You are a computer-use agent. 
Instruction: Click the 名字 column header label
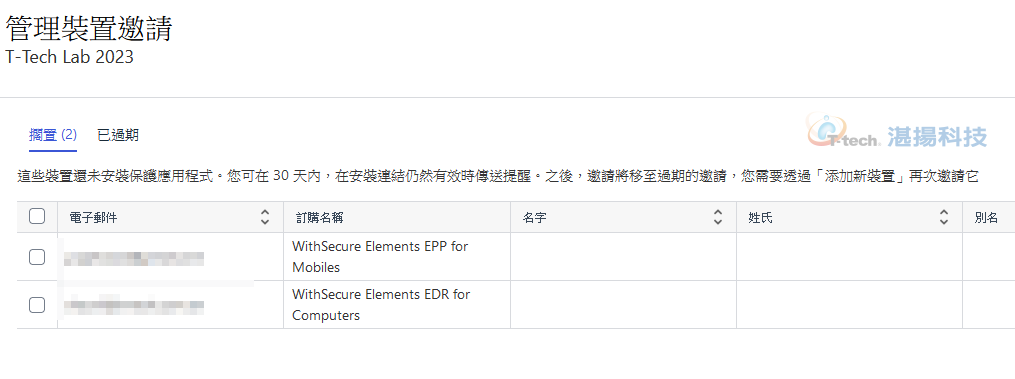[534, 218]
